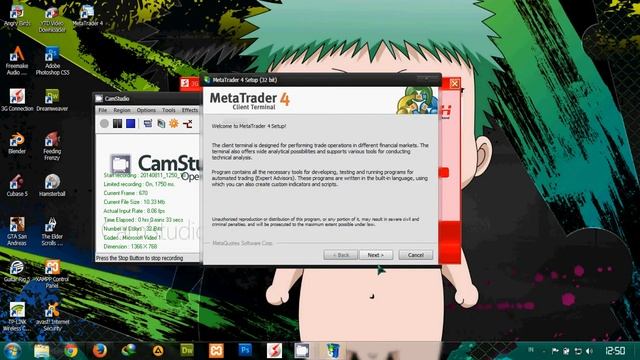Open XAMPP from the taskbar
This screenshot has width=640, height=360.
[216, 351]
